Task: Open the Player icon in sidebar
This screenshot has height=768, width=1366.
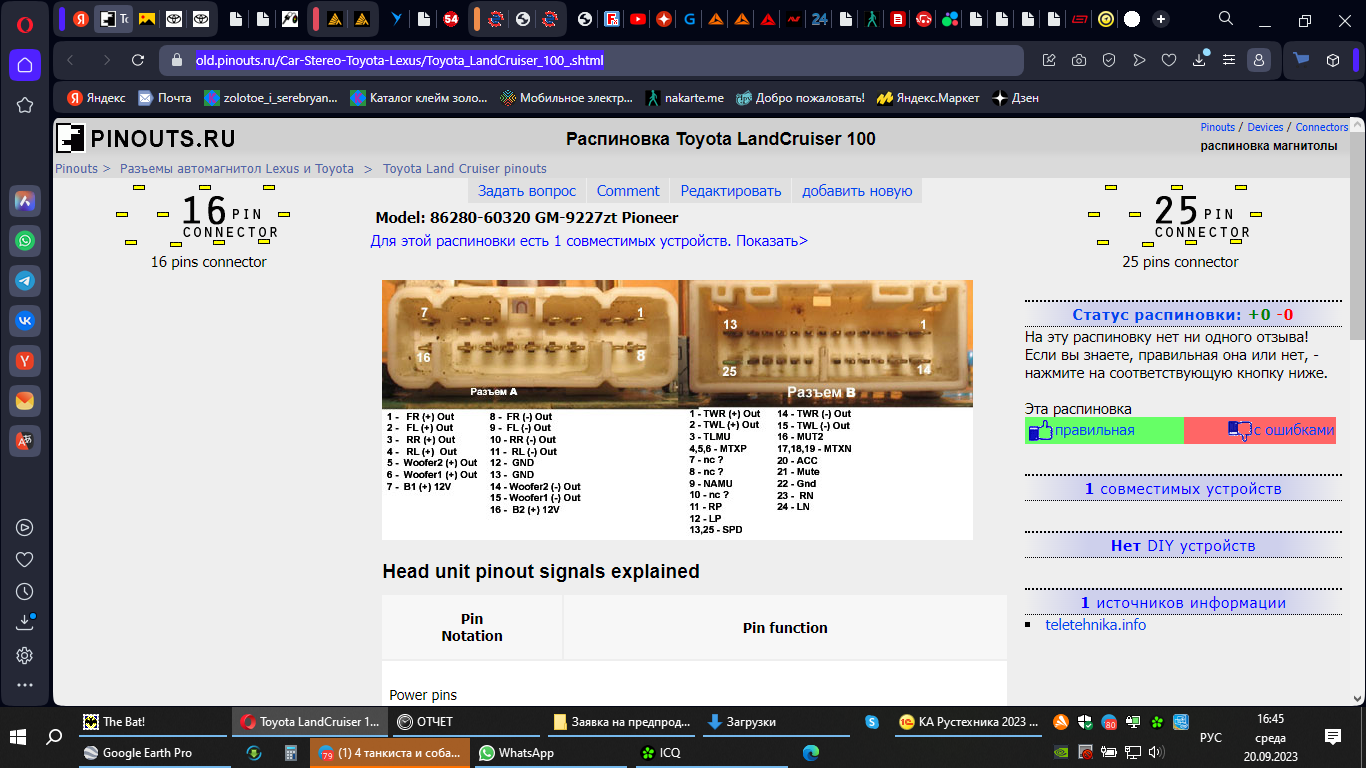Action: pos(25,527)
